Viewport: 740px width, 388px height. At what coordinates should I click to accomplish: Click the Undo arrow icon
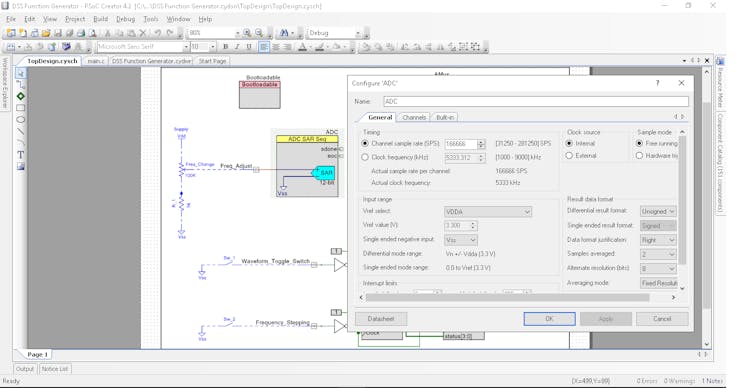click(158, 33)
